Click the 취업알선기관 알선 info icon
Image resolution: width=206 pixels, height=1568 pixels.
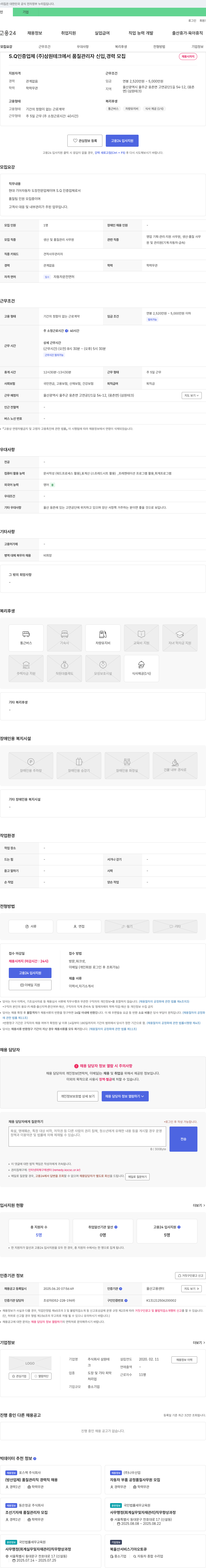click(x=116, y=1227)
